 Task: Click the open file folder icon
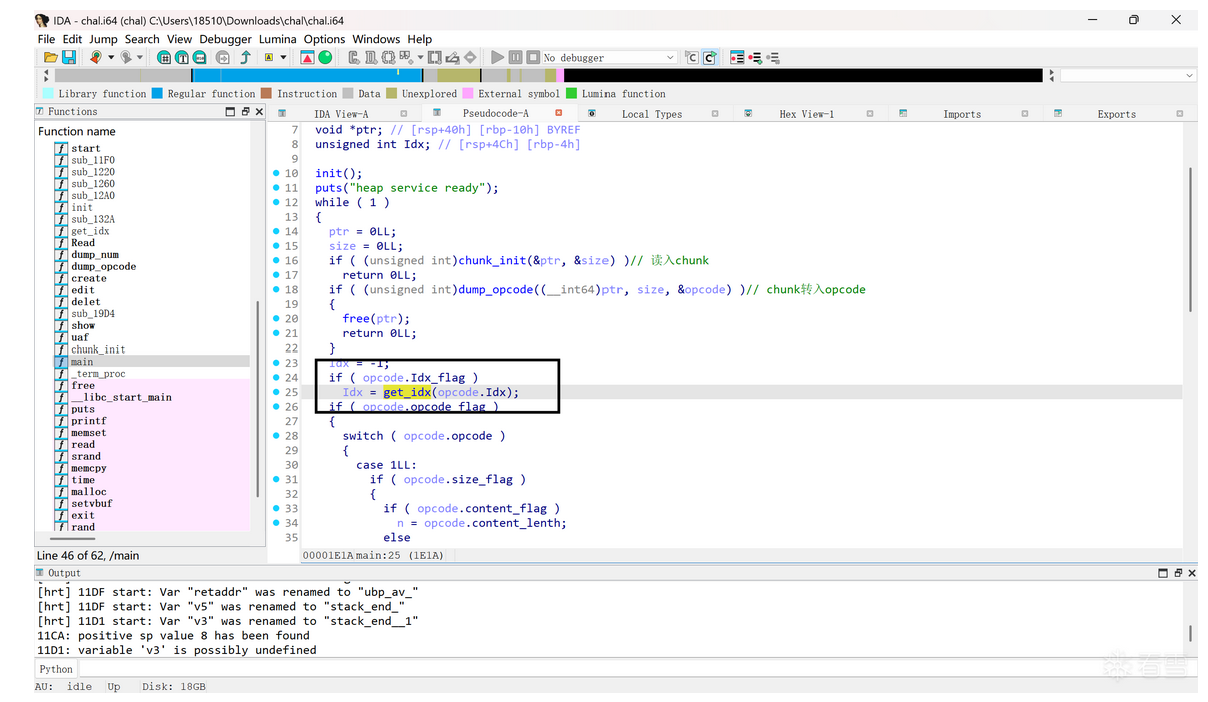tap(50, 58)
